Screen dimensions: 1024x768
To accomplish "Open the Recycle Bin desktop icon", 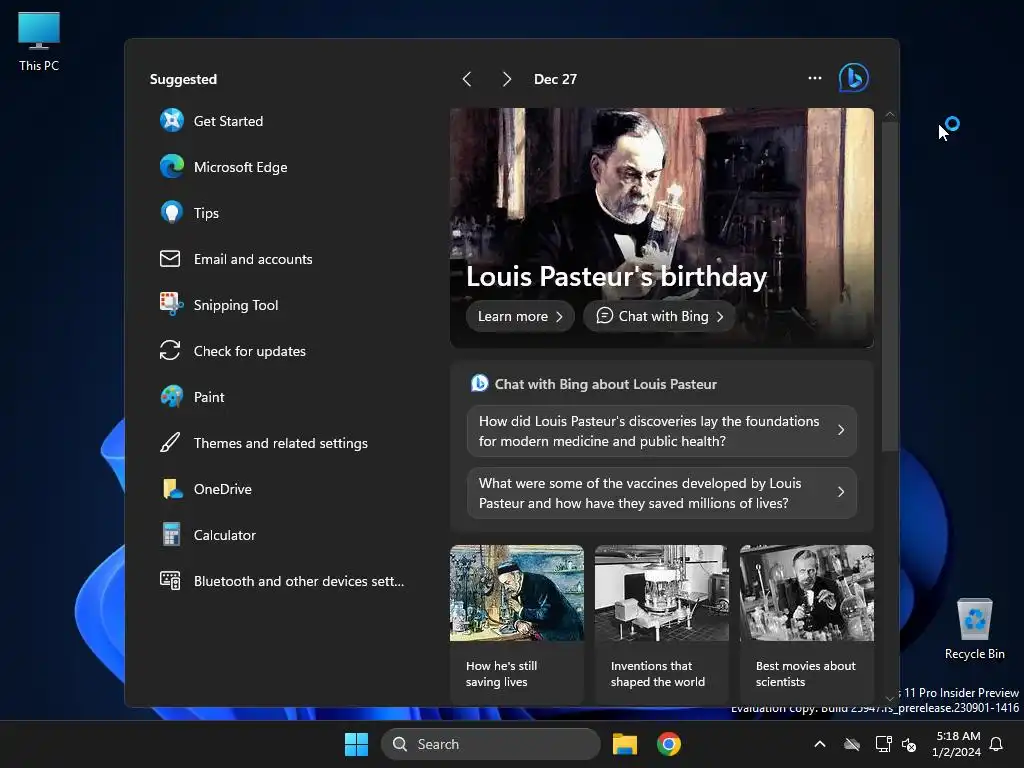I will tap(974, 629).
